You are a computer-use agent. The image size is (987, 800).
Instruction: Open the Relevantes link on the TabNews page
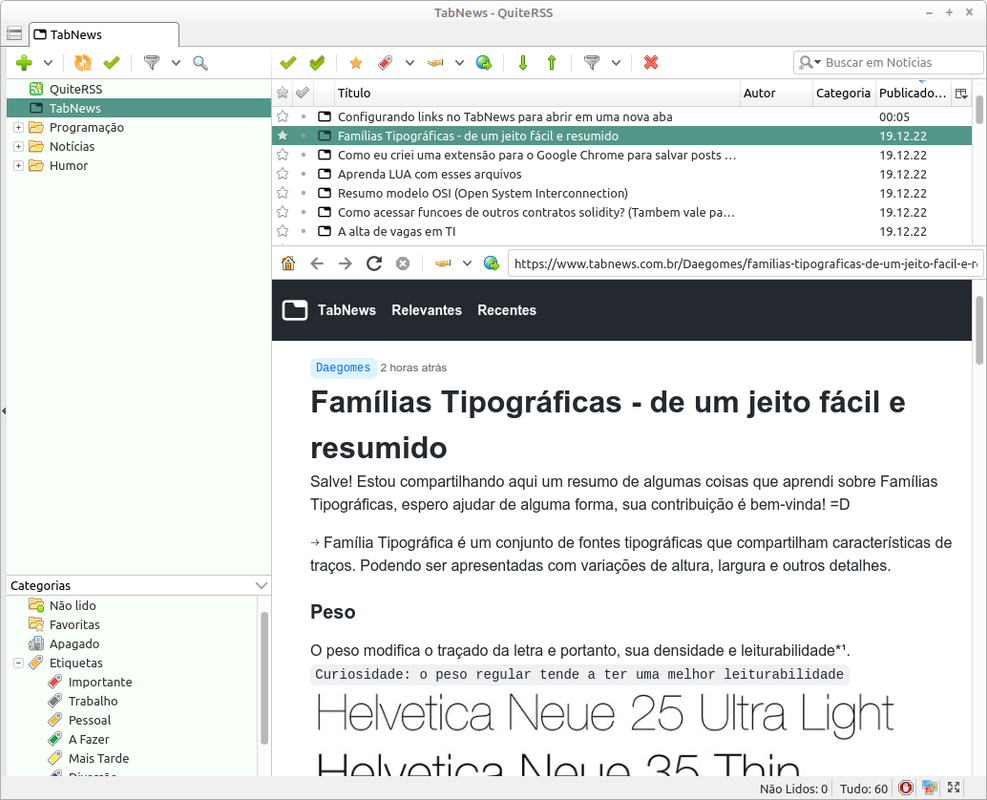[427, 310]
